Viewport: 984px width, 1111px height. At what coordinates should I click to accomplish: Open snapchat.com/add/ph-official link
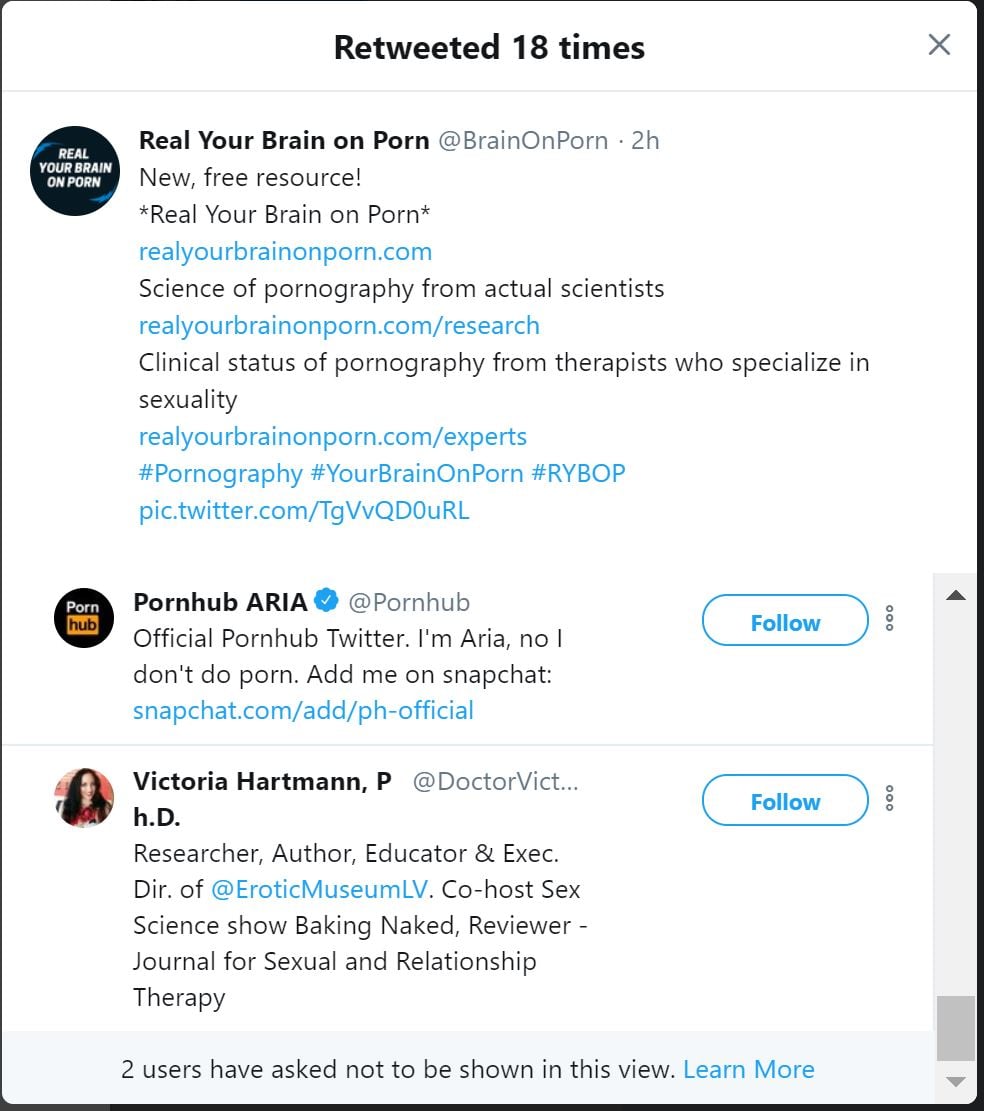click(303, 710)
